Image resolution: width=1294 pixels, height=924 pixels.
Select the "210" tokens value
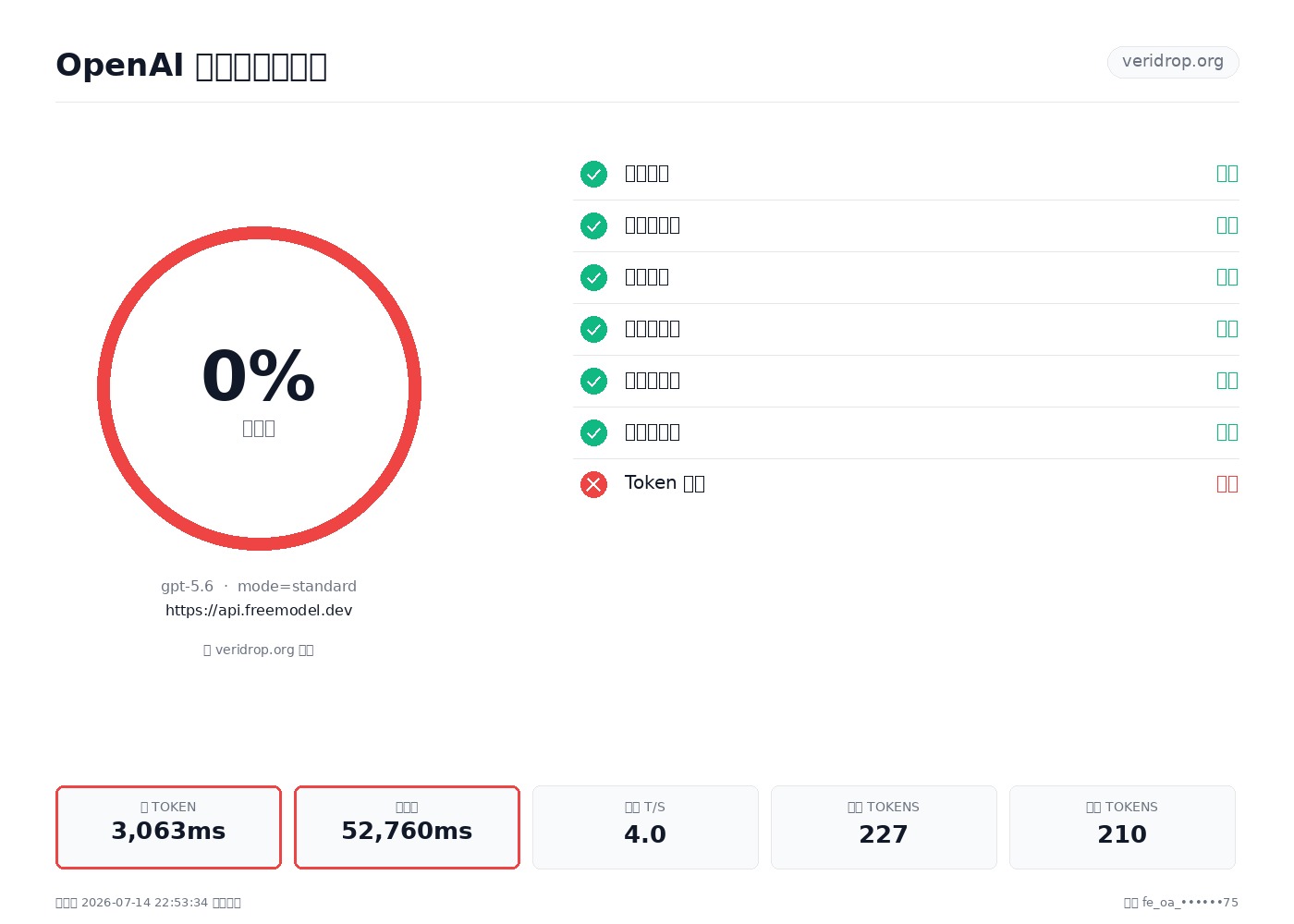[1122, 834]
